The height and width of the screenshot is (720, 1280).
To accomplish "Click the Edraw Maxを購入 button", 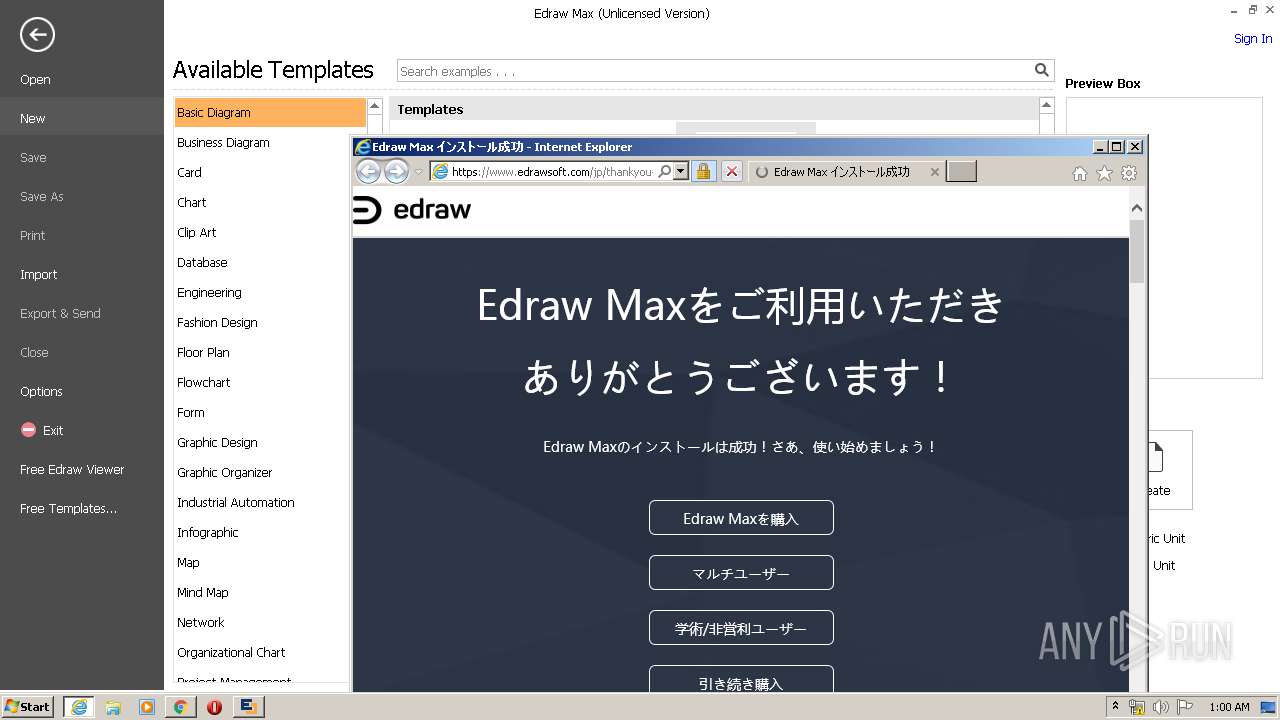I will click(741, 518).
